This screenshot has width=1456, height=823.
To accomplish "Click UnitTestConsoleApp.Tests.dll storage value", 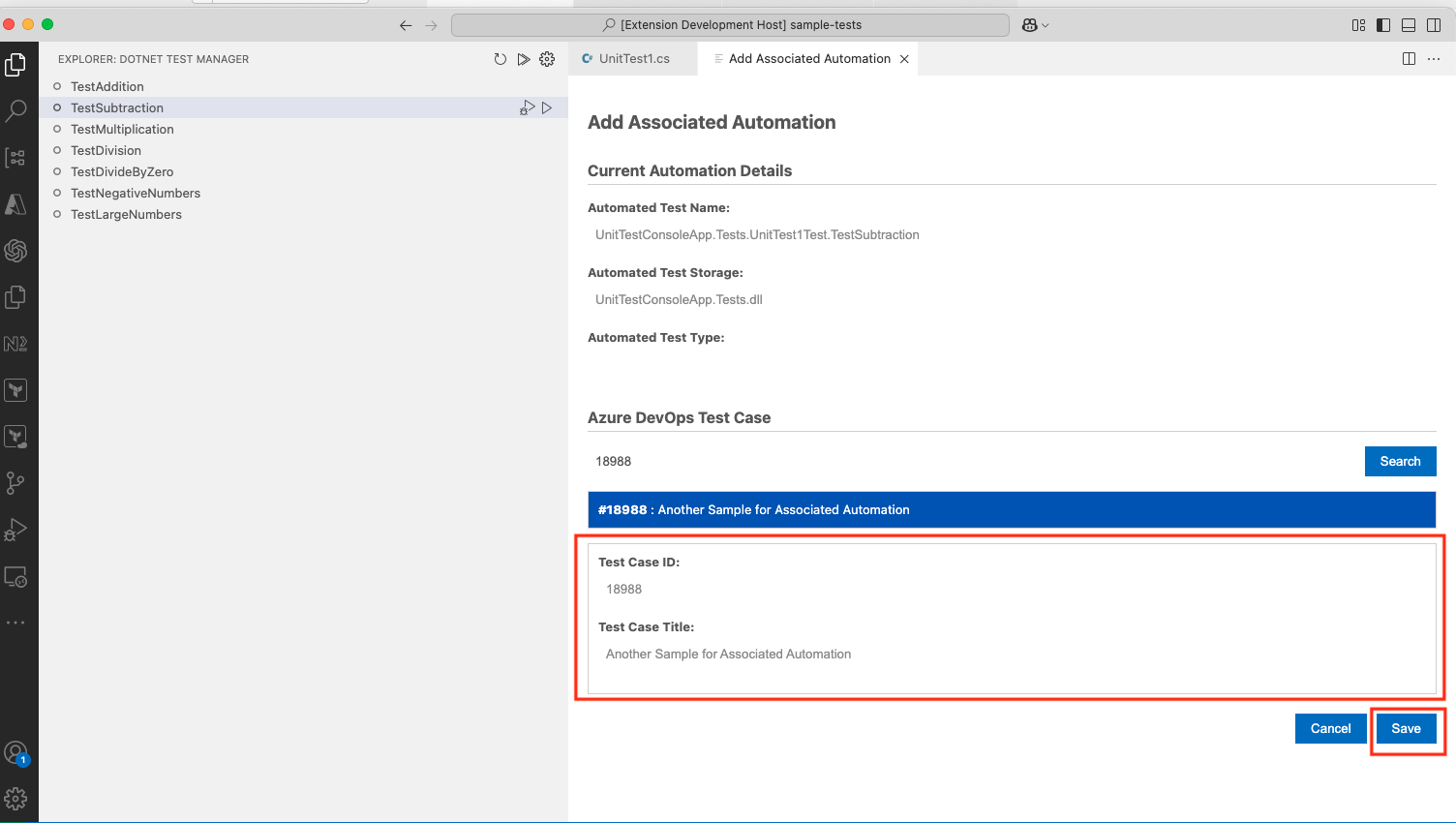I will point(679,299).
